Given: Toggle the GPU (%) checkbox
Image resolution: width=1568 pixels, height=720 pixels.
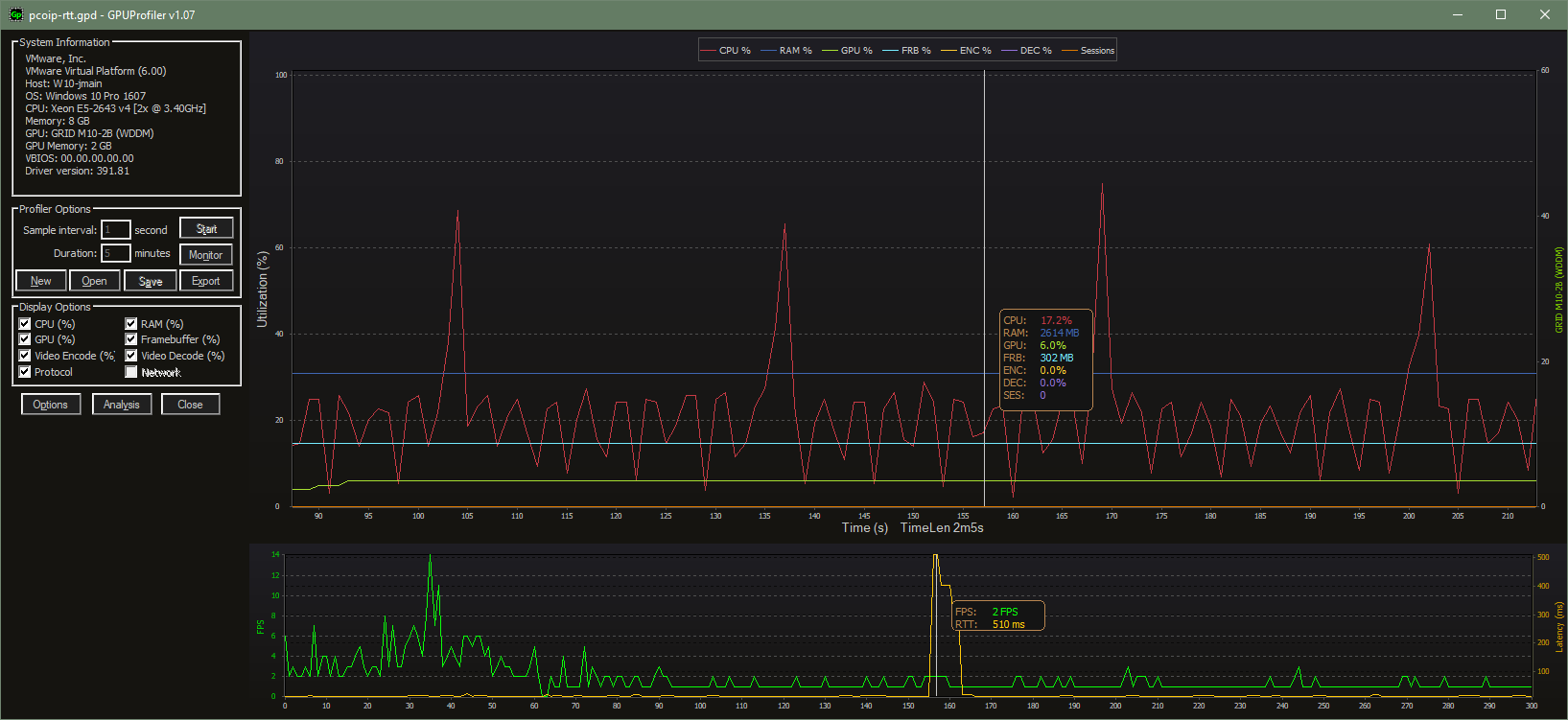Looking at the screenshot, I should [x=25, y=339].
